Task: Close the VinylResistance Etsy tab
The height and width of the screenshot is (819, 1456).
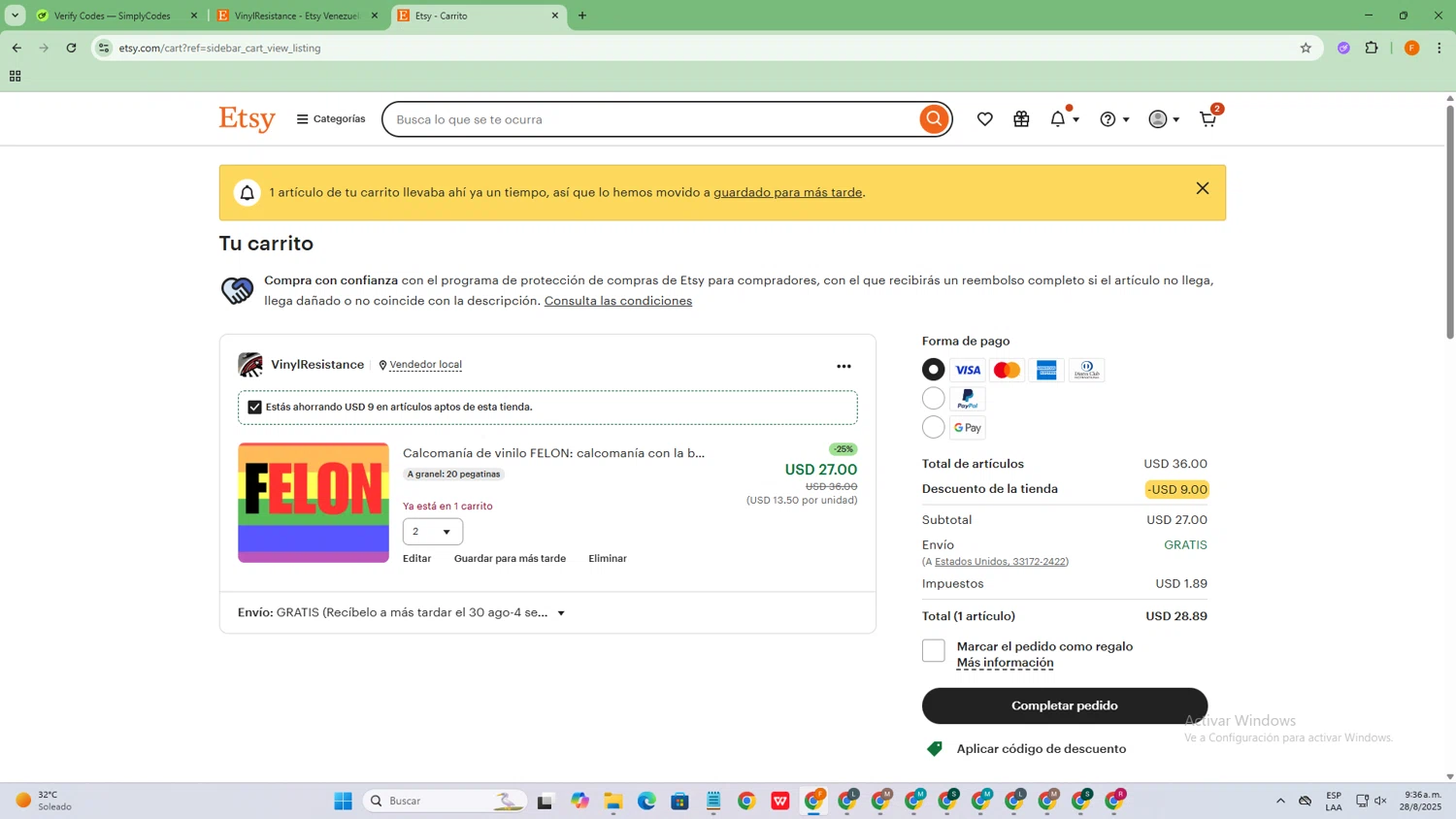Action: 375,16
